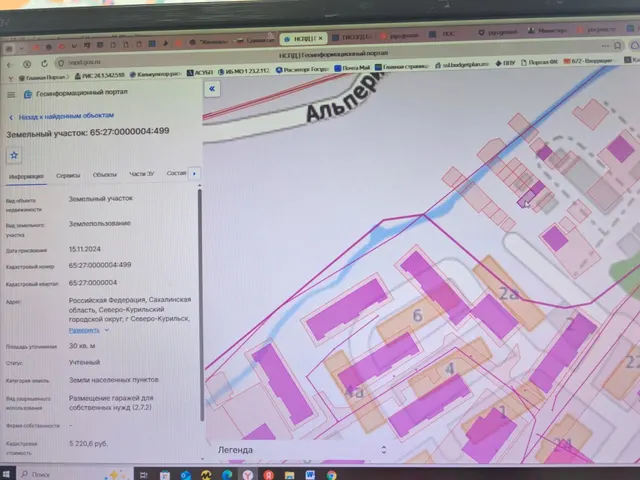Click the building labeled 4 on the map
The image size is (640, 480).
pyautogui.click(x=450, y=369)
